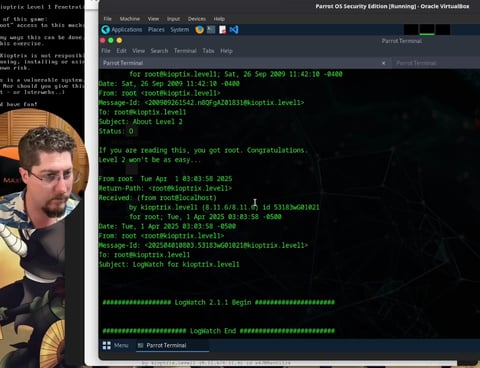Click the first workspace switcher box
Image resolution: width=480 pixels, height=368 pixels.
411,30
